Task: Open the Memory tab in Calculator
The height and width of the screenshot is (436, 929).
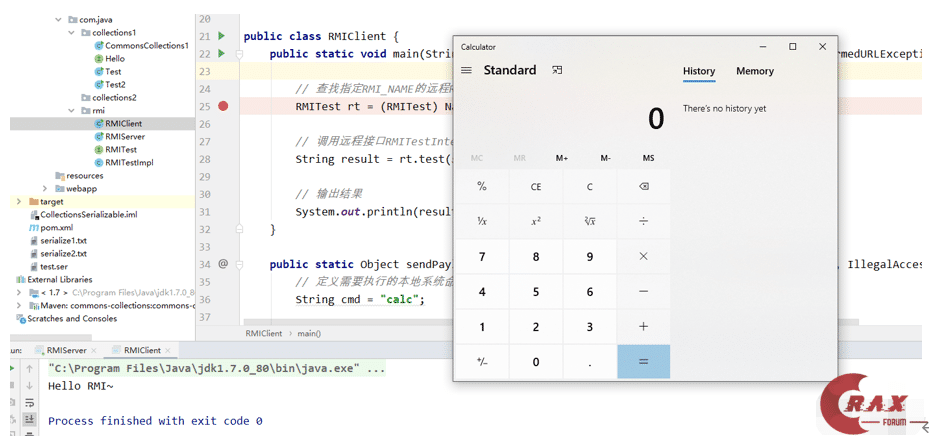Action: point(755,71)
